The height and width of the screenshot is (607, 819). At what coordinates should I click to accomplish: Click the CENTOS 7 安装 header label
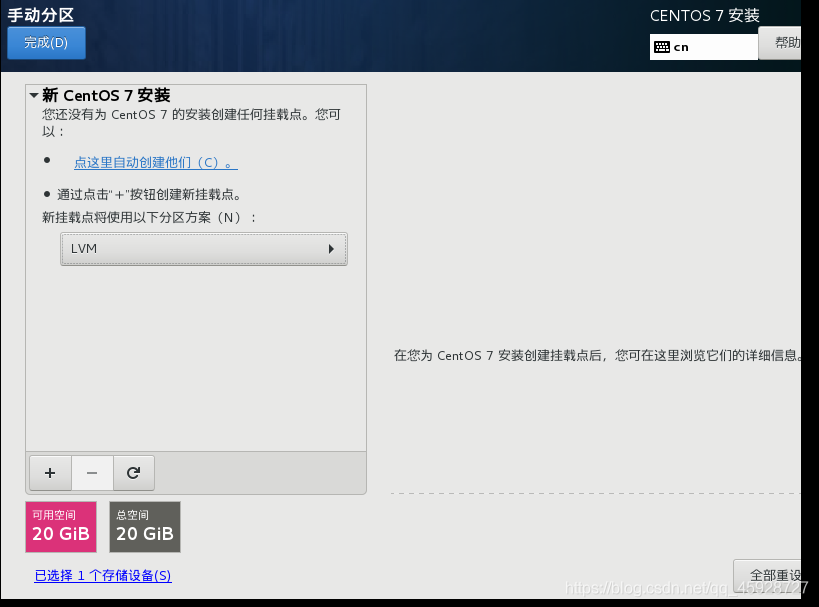tap(704, 16)
